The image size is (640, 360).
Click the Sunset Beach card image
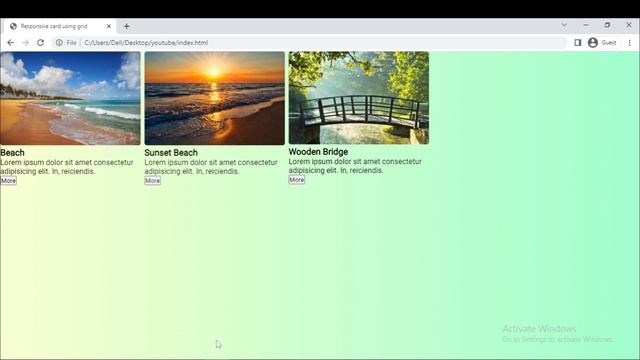[x=215, y=98]
